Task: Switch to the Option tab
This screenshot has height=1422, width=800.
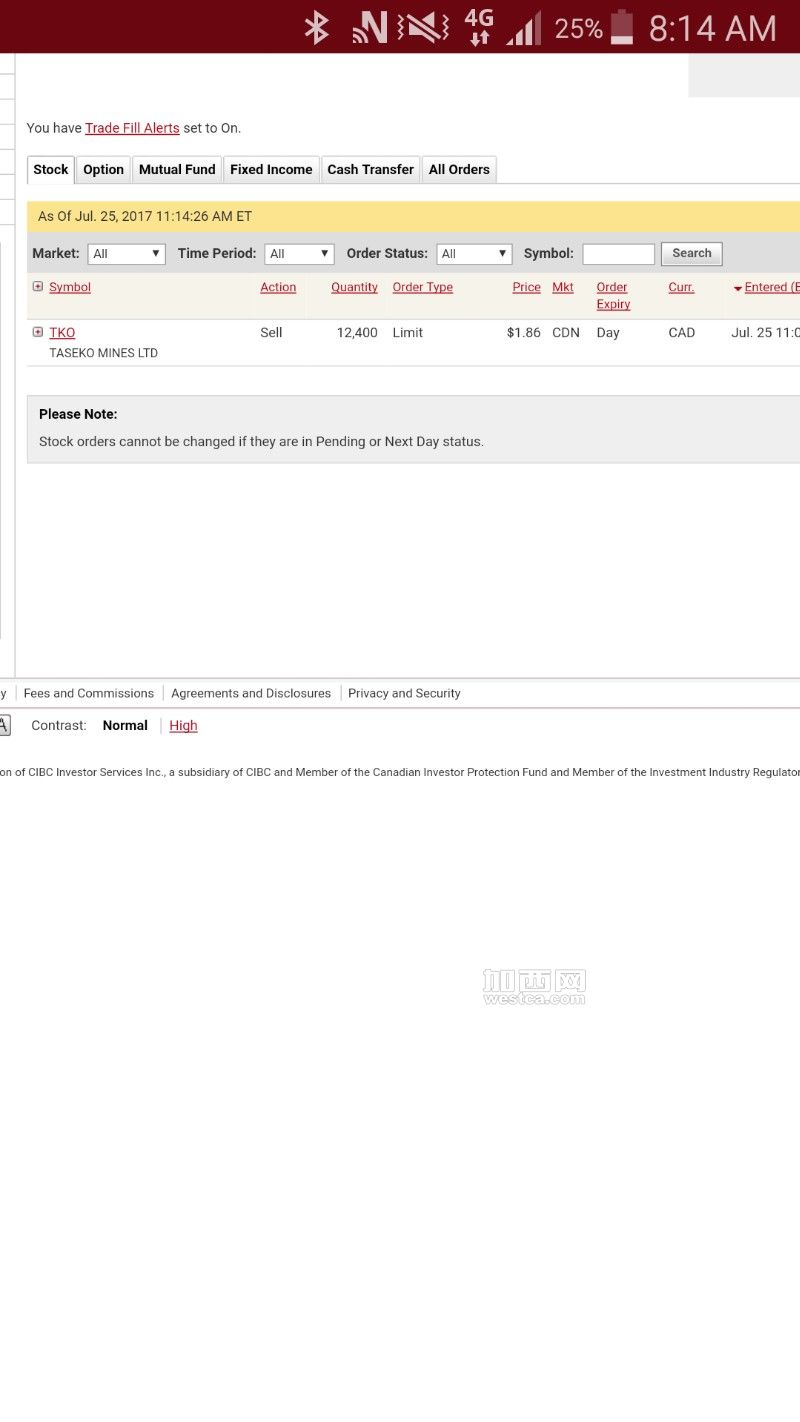Action: pyautogui.click(x=103, y=169)
